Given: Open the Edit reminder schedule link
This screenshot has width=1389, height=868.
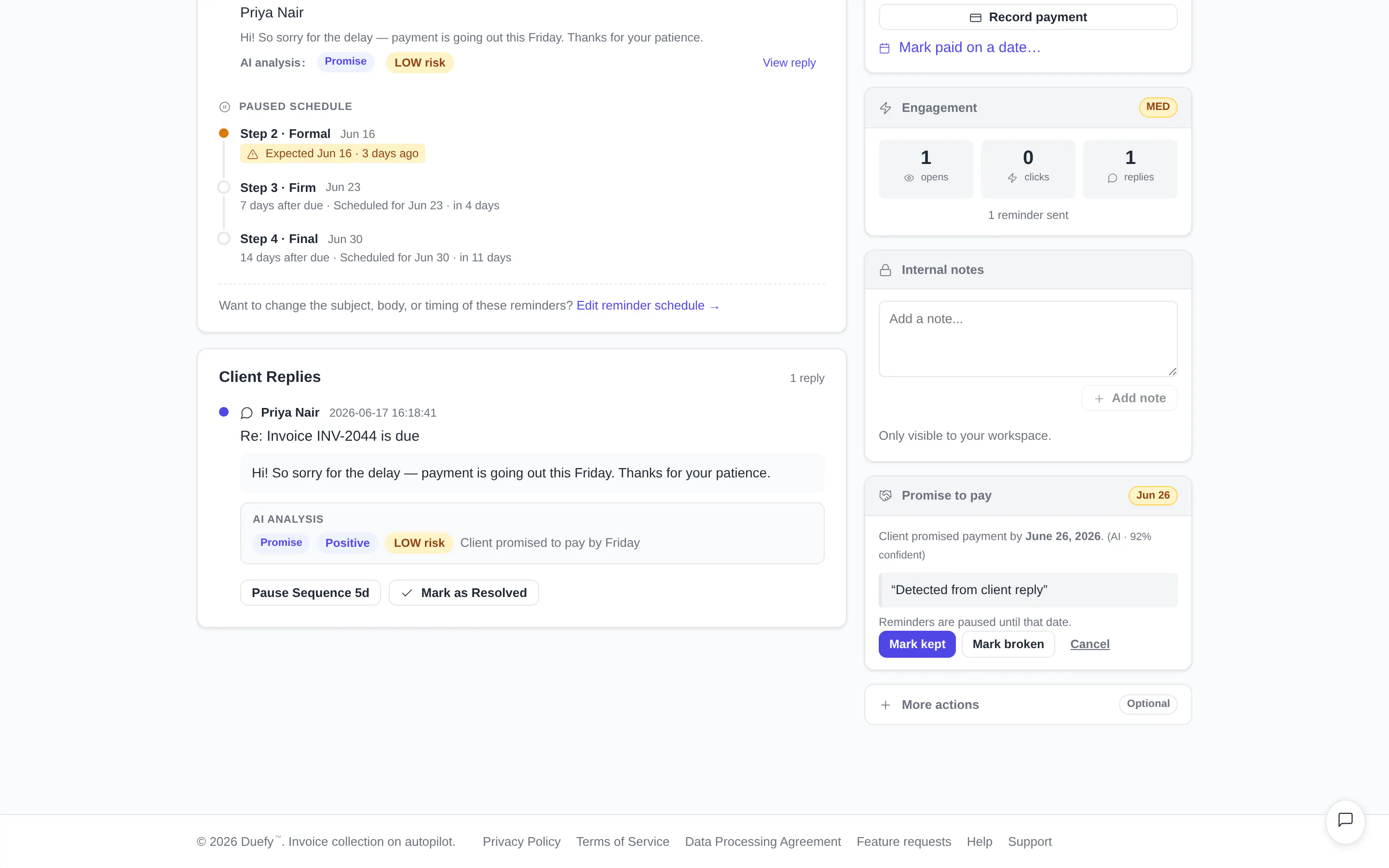Looking at the screenshot, I should (647, 305).
